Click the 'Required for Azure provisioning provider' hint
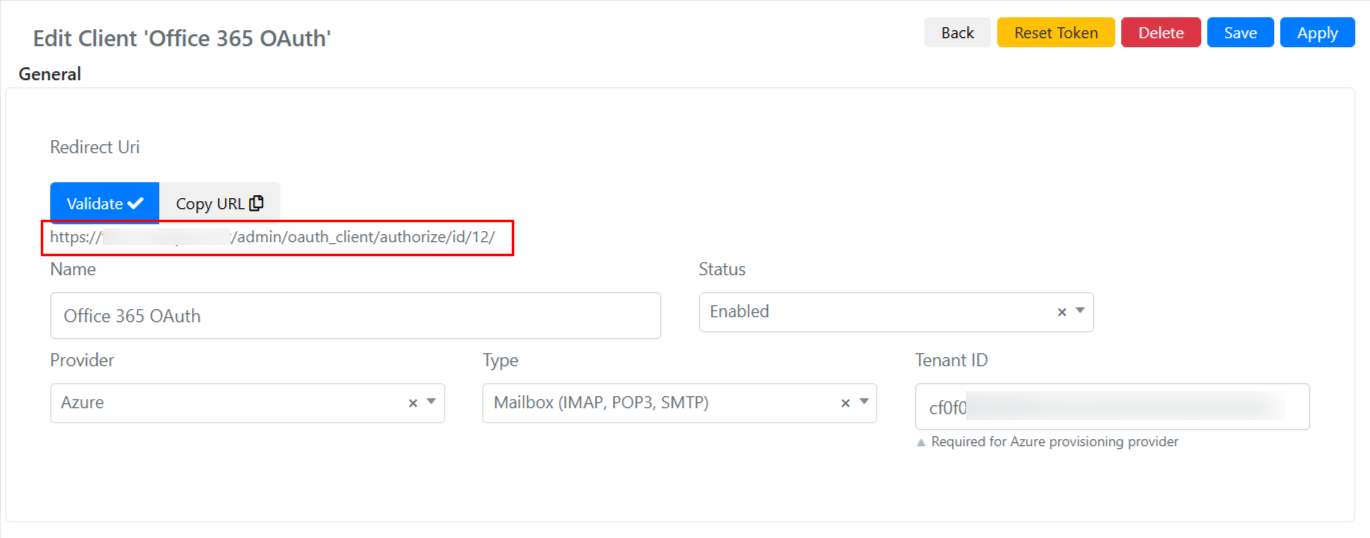The image size is (1370, 538). click(x=1054, y=441)
